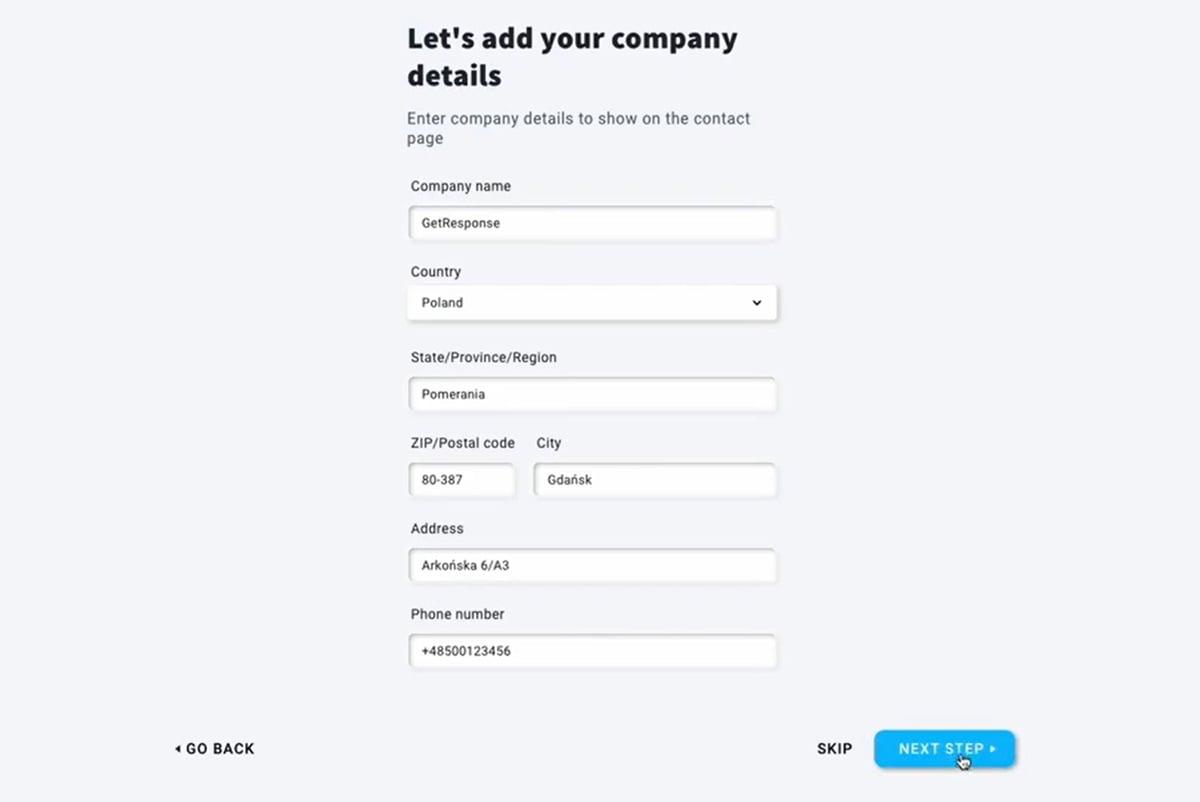
Task: Click the Company name field showing GetResponse
Action: pos(592,222)
